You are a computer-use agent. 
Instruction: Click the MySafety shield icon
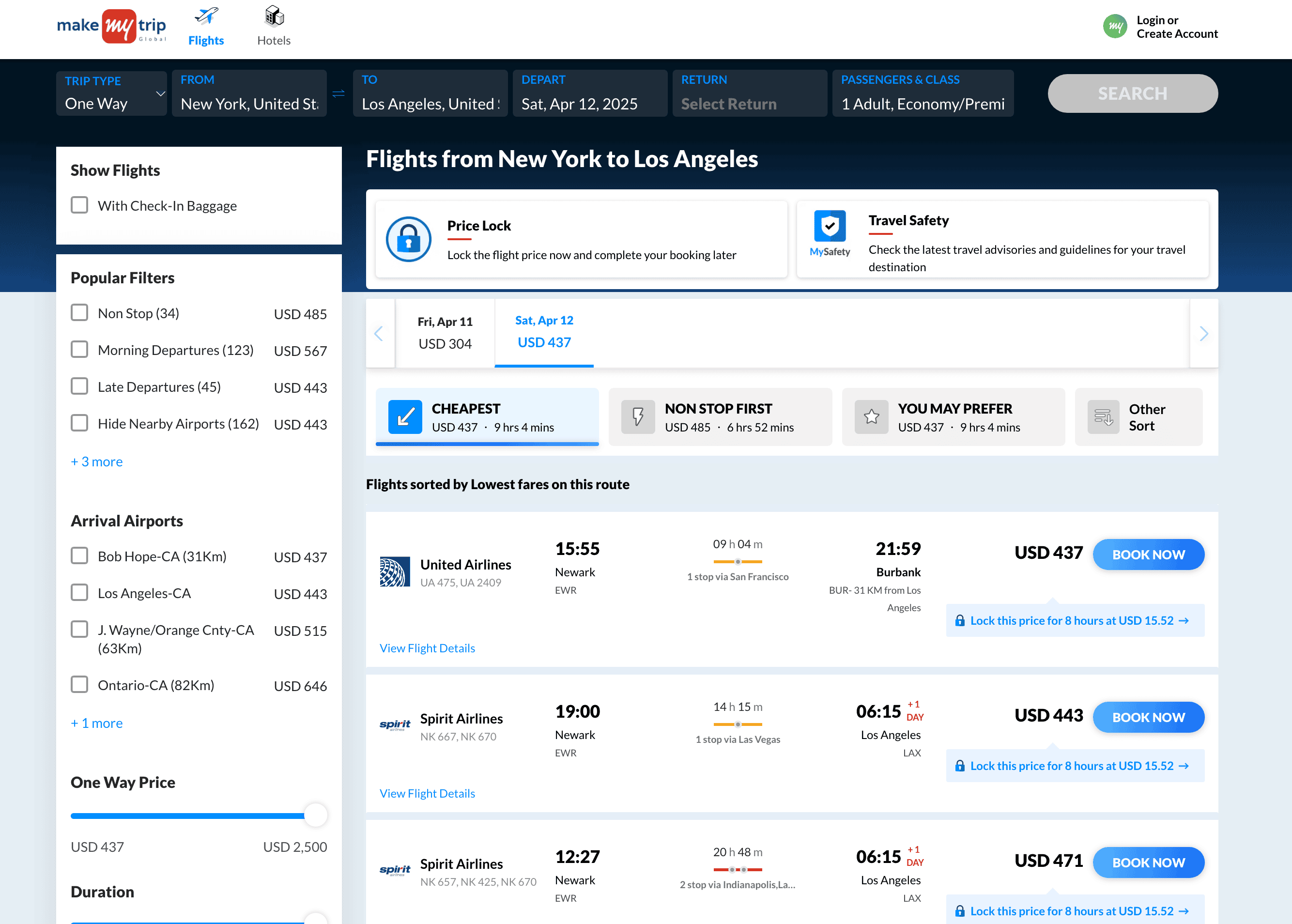tap(830, 226)
